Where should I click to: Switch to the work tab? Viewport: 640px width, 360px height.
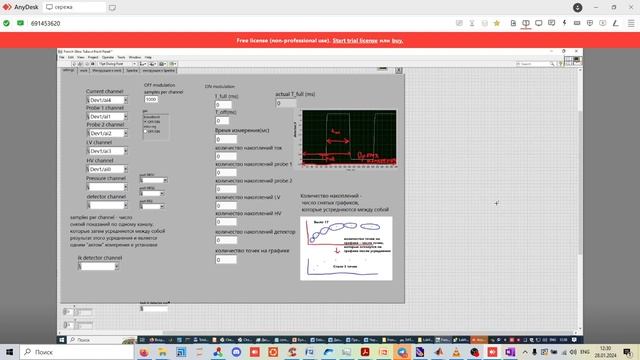click(x=83, y=71)
